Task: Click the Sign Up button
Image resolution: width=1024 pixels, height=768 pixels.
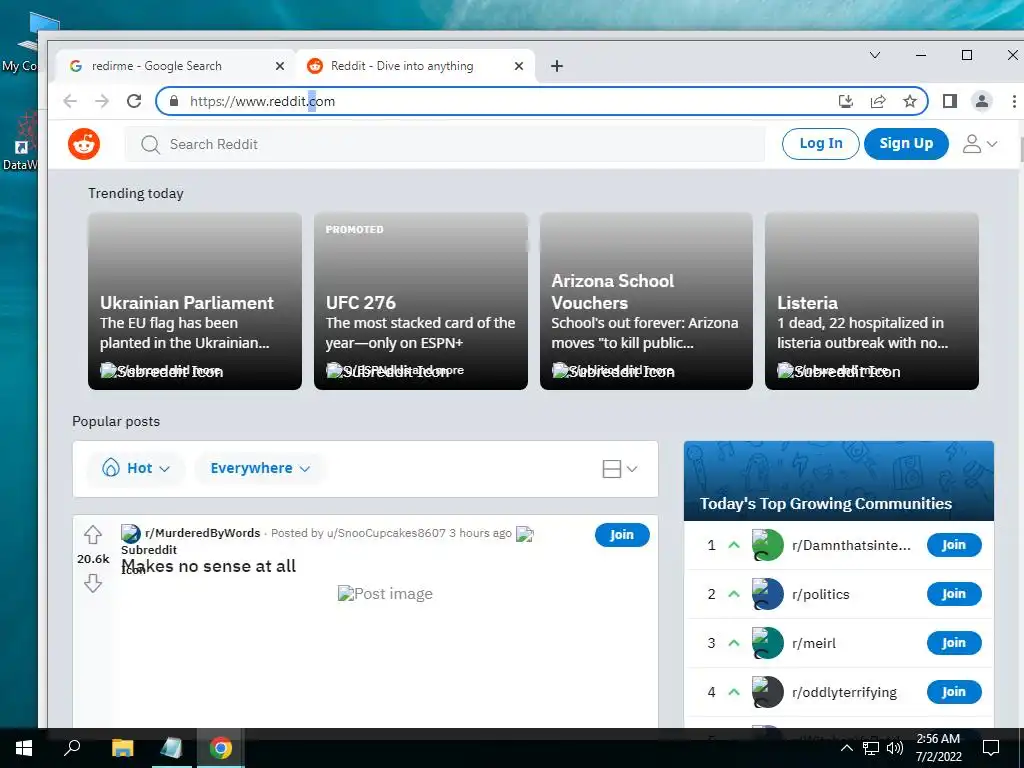Action: 906,144
